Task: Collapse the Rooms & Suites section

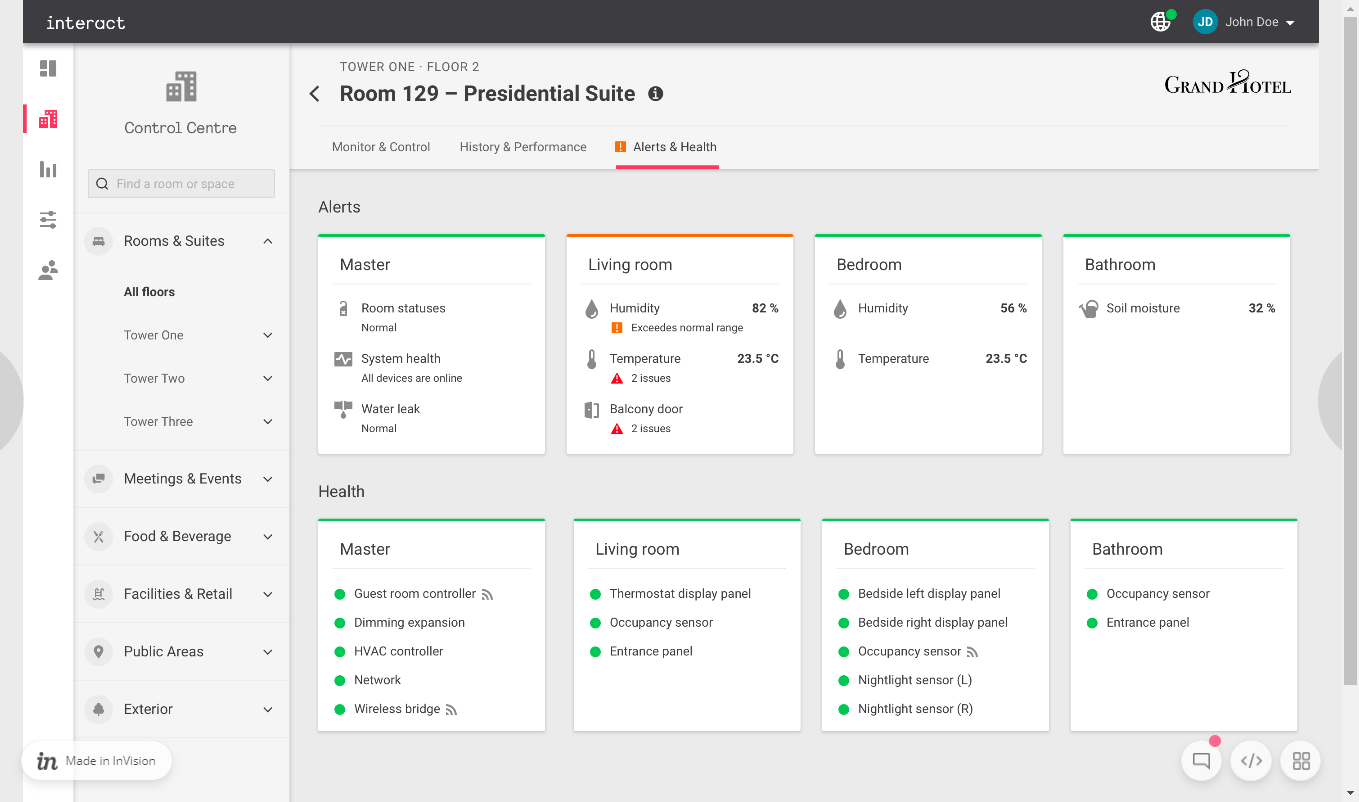Action: pos(267,241)
